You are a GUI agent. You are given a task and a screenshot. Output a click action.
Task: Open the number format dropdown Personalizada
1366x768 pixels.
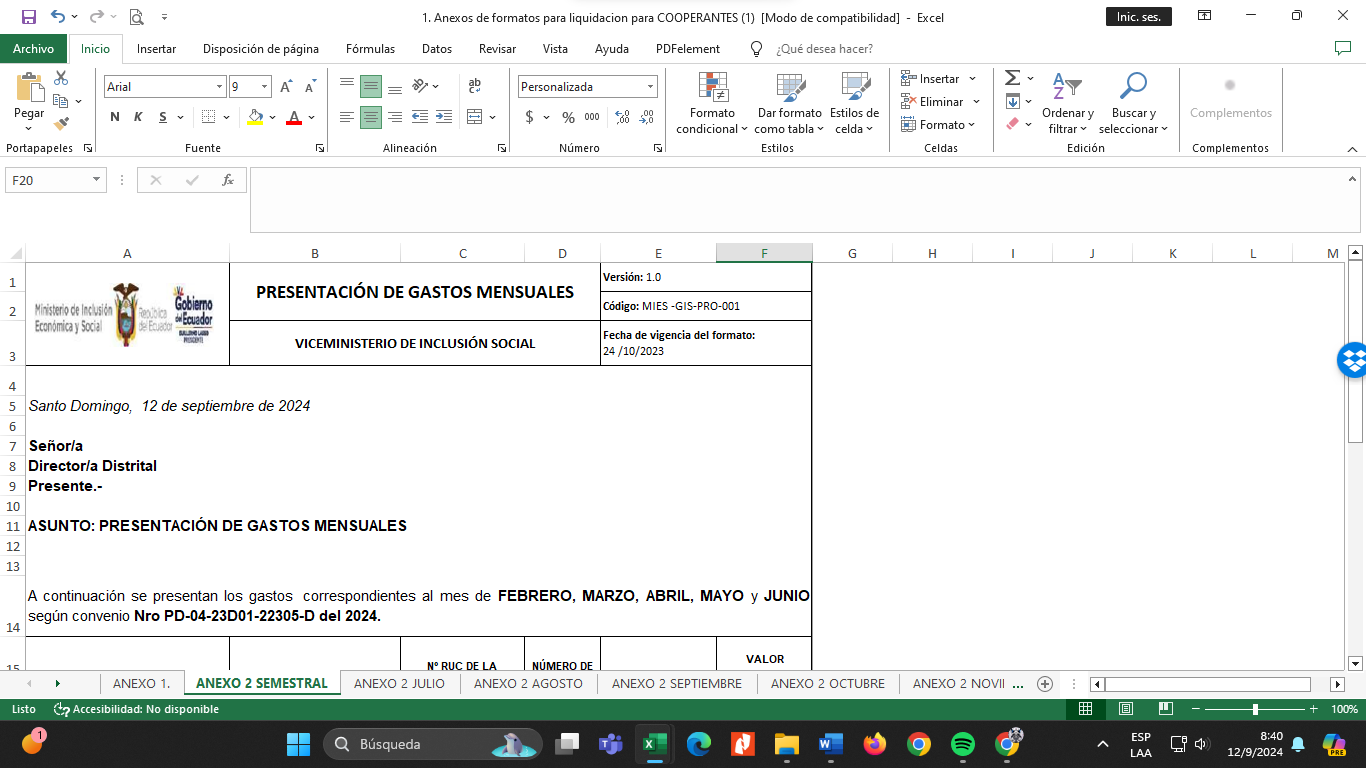(651, 87)
